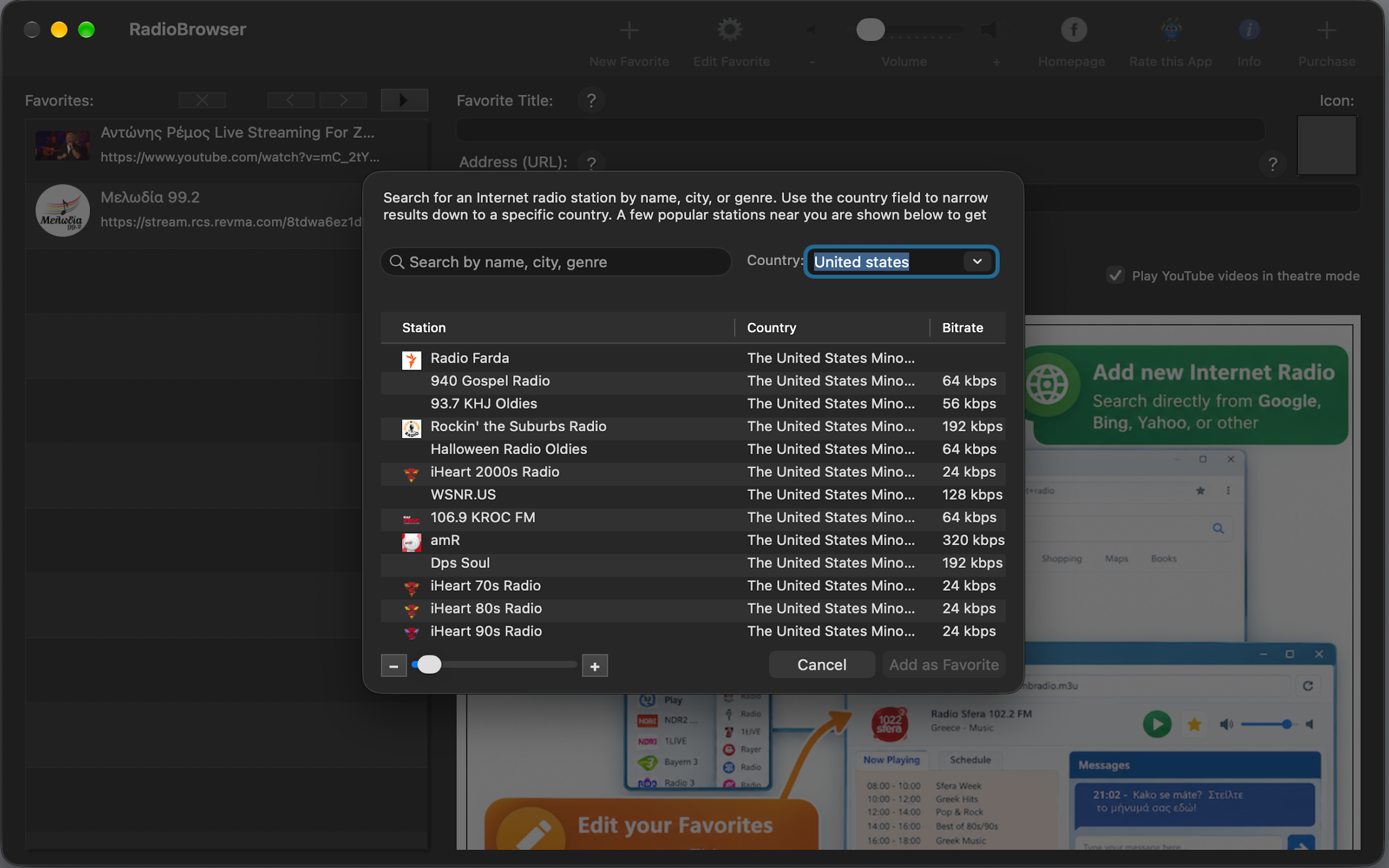Click the favorite icon image box
Viewport: 1389px width, 868px height.
click(x=1327, y=145)
